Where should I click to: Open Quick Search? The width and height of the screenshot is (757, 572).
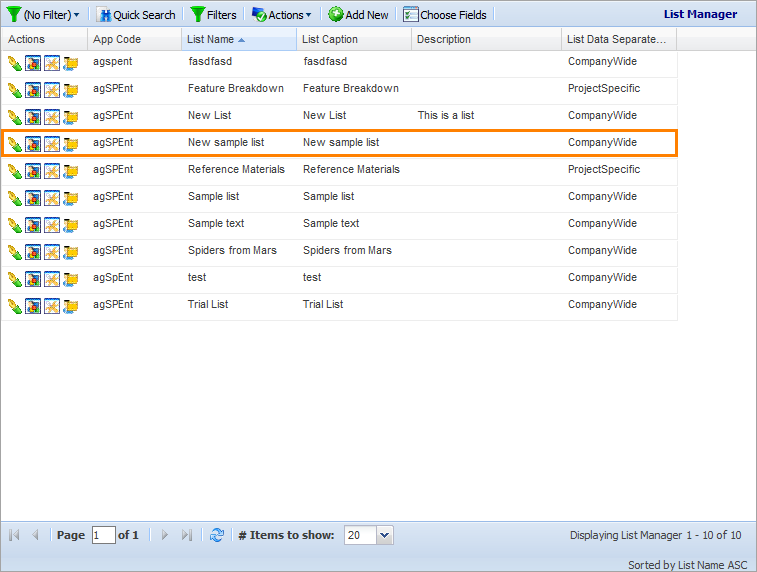tap(136, 15)
